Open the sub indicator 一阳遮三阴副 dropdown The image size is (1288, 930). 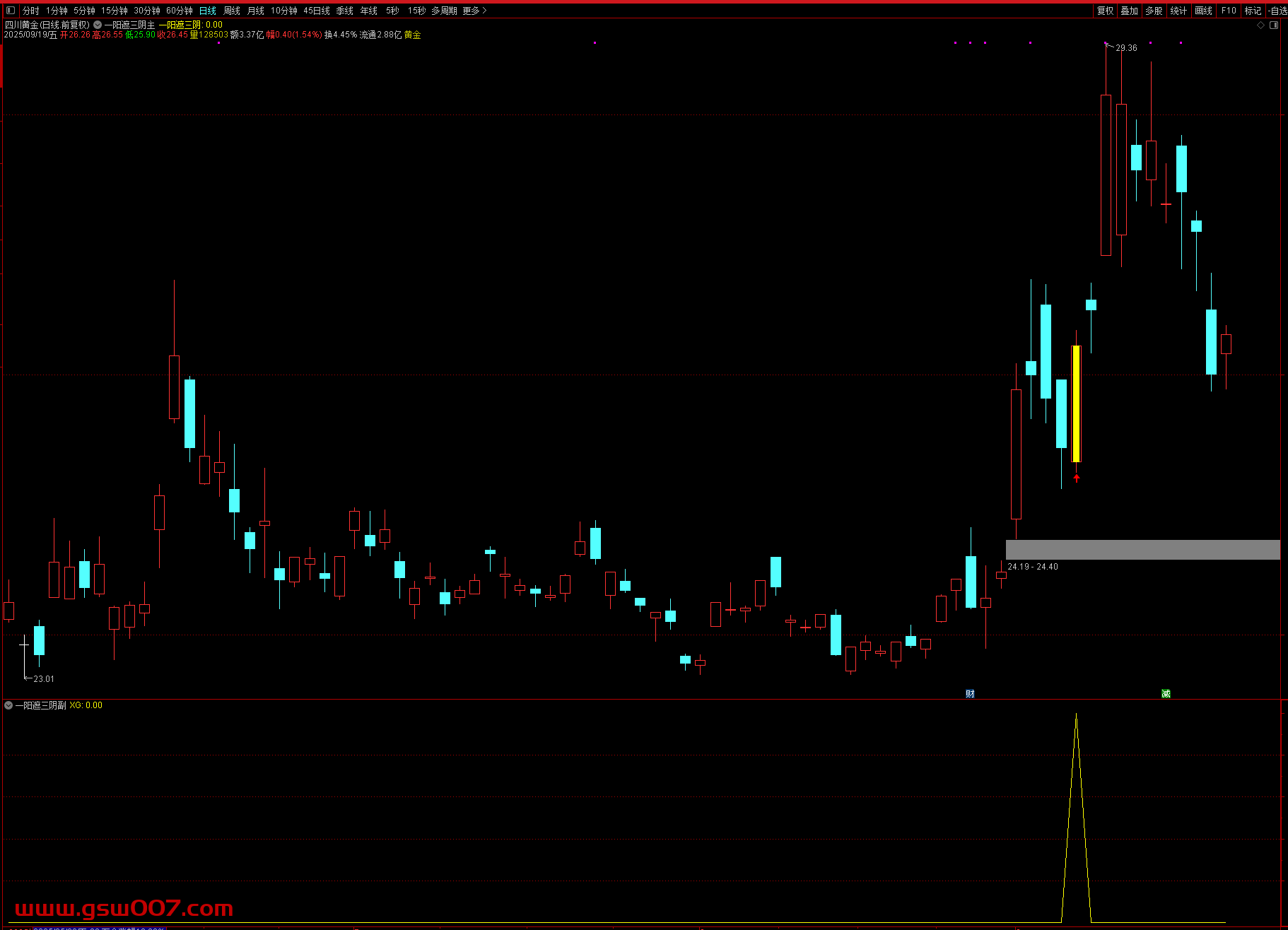pos(8,705)
